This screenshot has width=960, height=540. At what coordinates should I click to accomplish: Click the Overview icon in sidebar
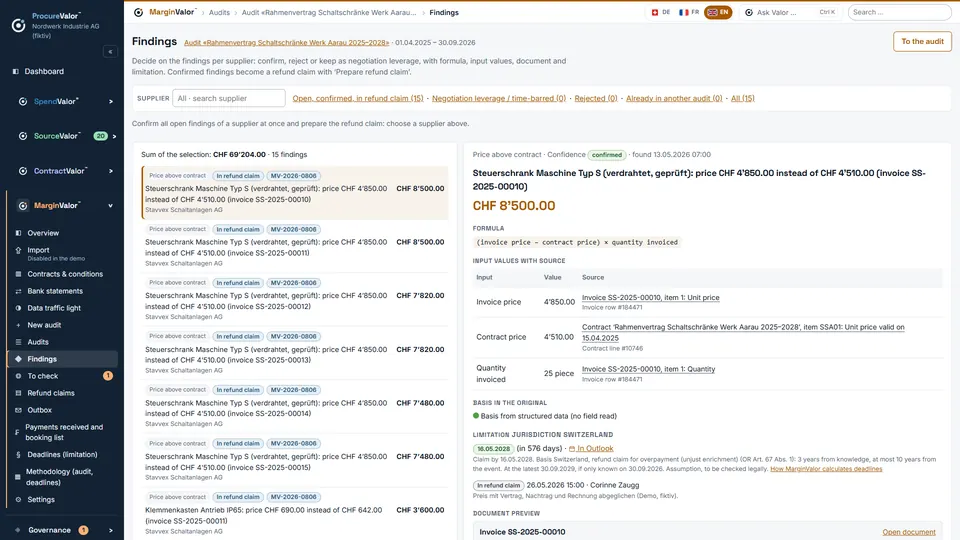tap(18, 233)
